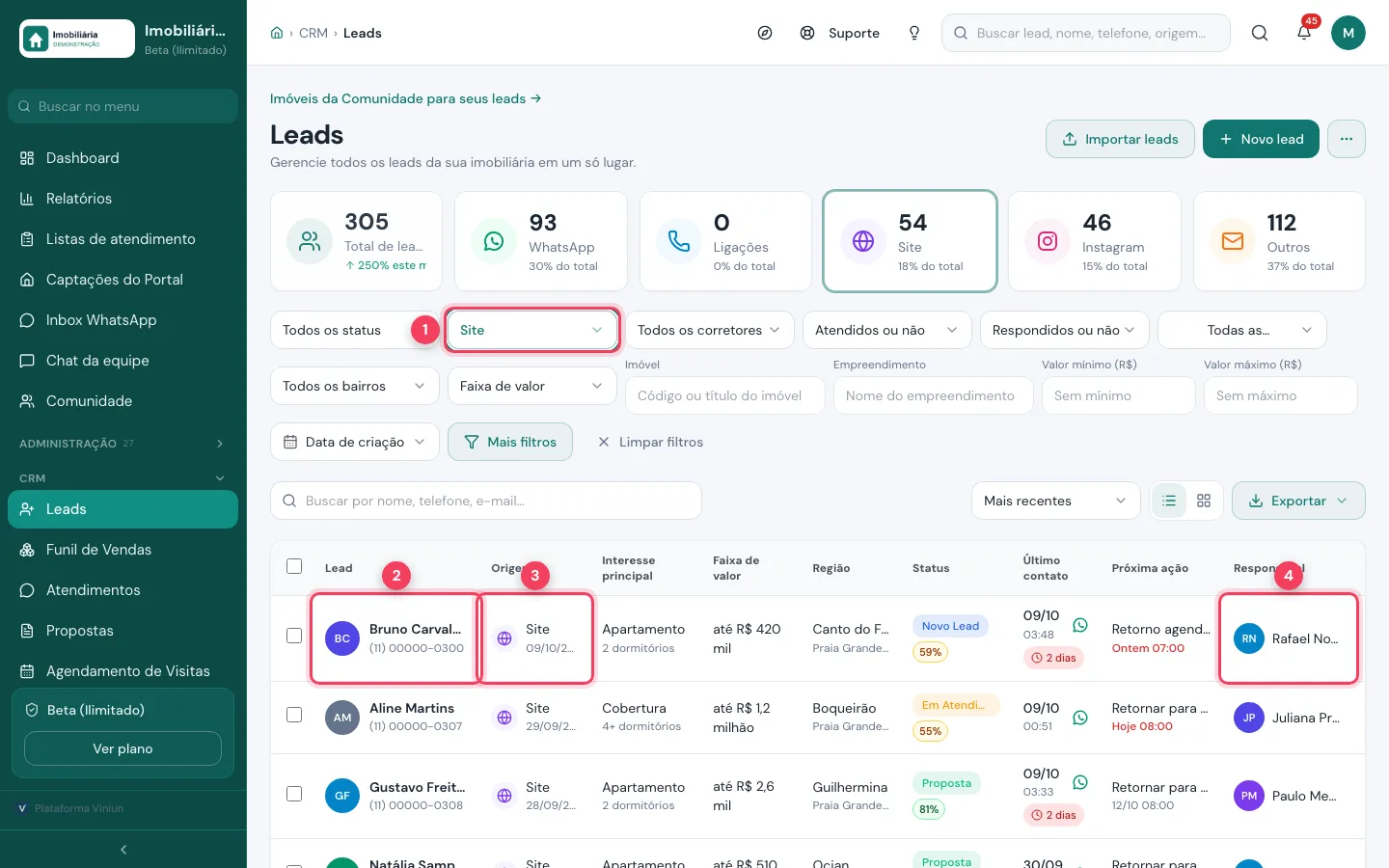The image size is (1389, 868).
Task: Open Dashboard in the sidebar
Action: click(123, 158)
